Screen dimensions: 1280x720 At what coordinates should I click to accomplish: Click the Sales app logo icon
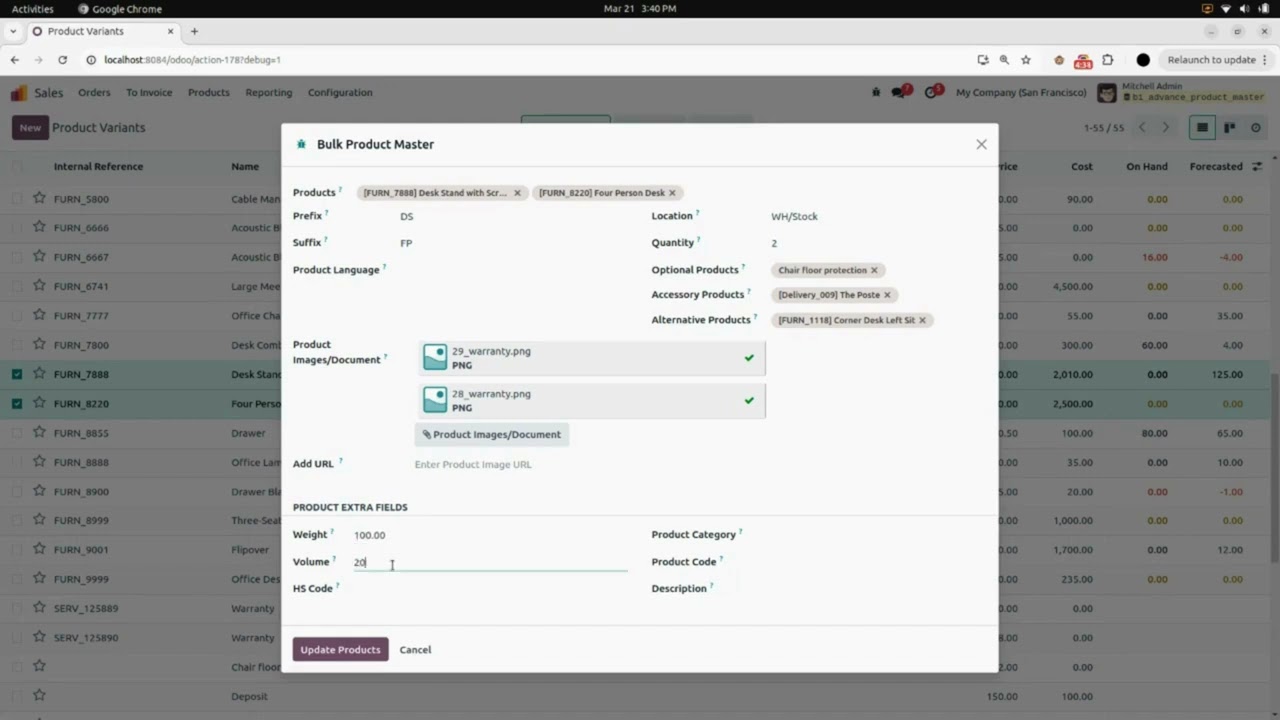(19, 92)
